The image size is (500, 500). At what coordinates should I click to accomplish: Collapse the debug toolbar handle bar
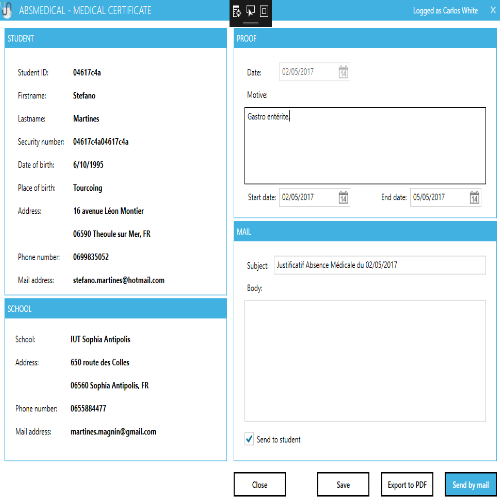pyautogui.click(x=251, y=23)
